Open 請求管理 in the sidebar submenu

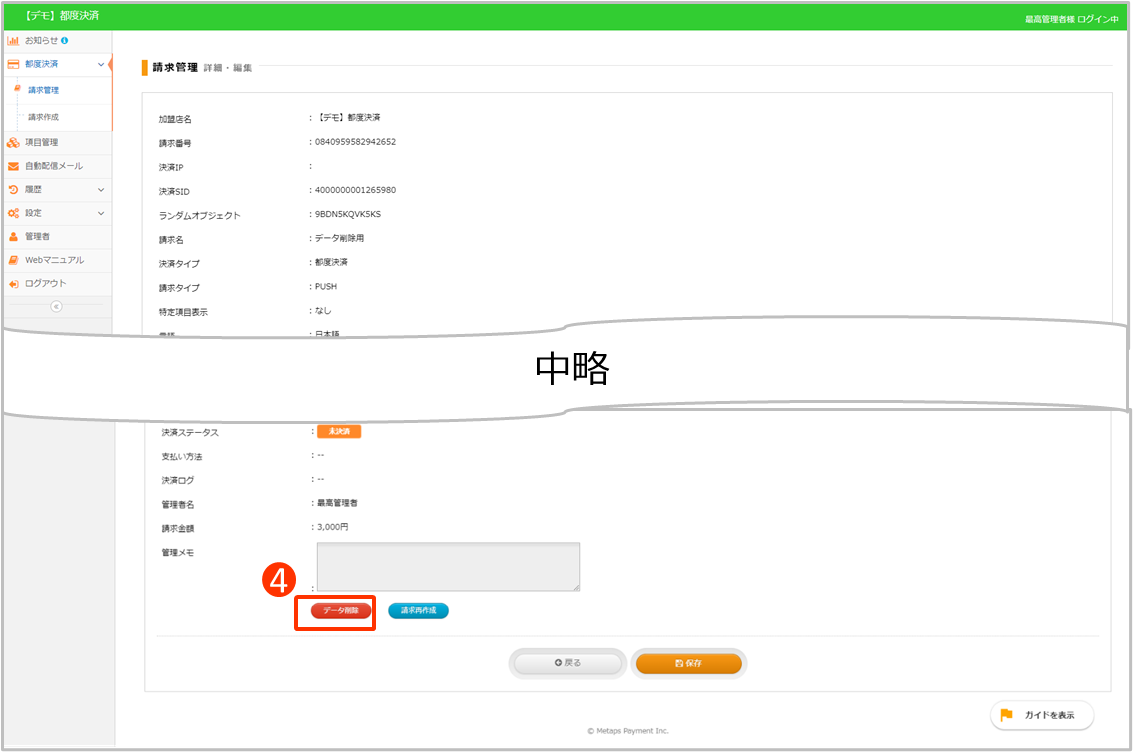tap(43, 91)
